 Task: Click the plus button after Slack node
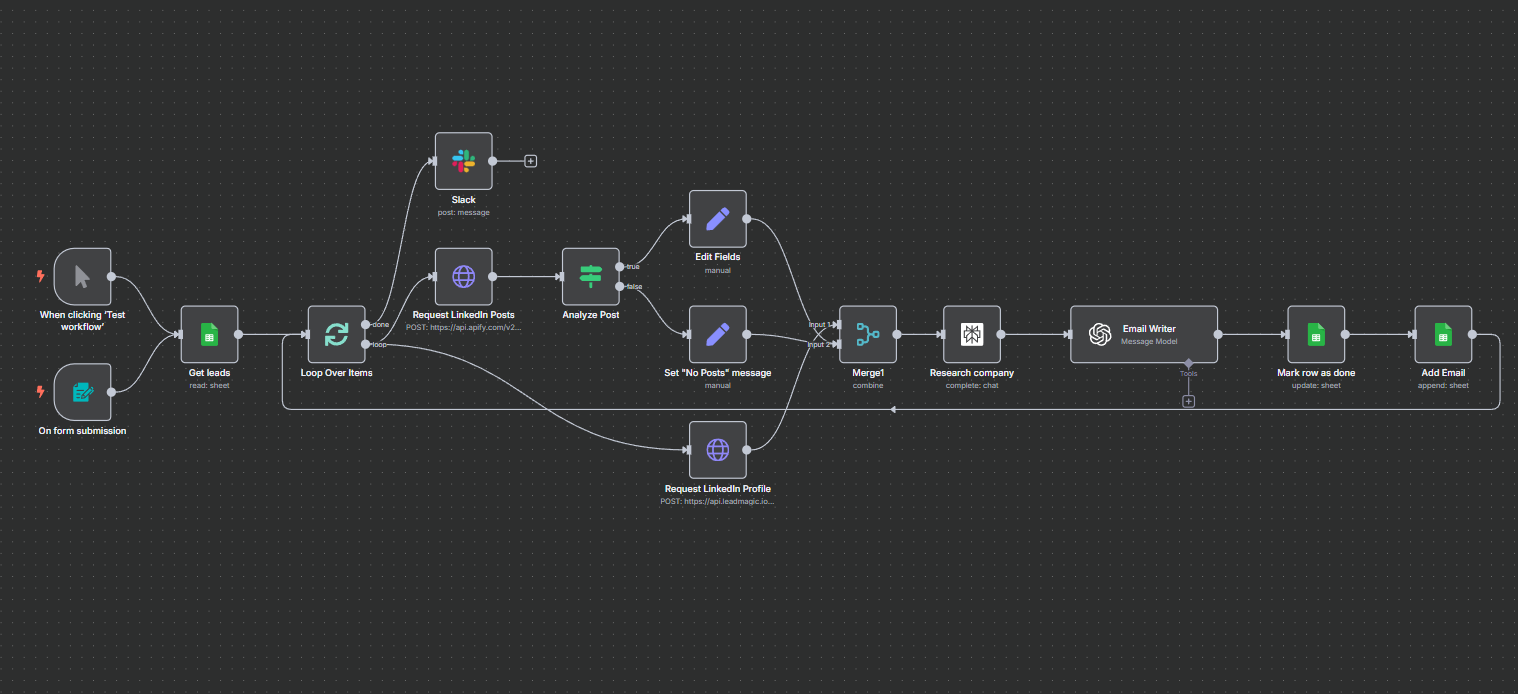(x=531, y=161)
